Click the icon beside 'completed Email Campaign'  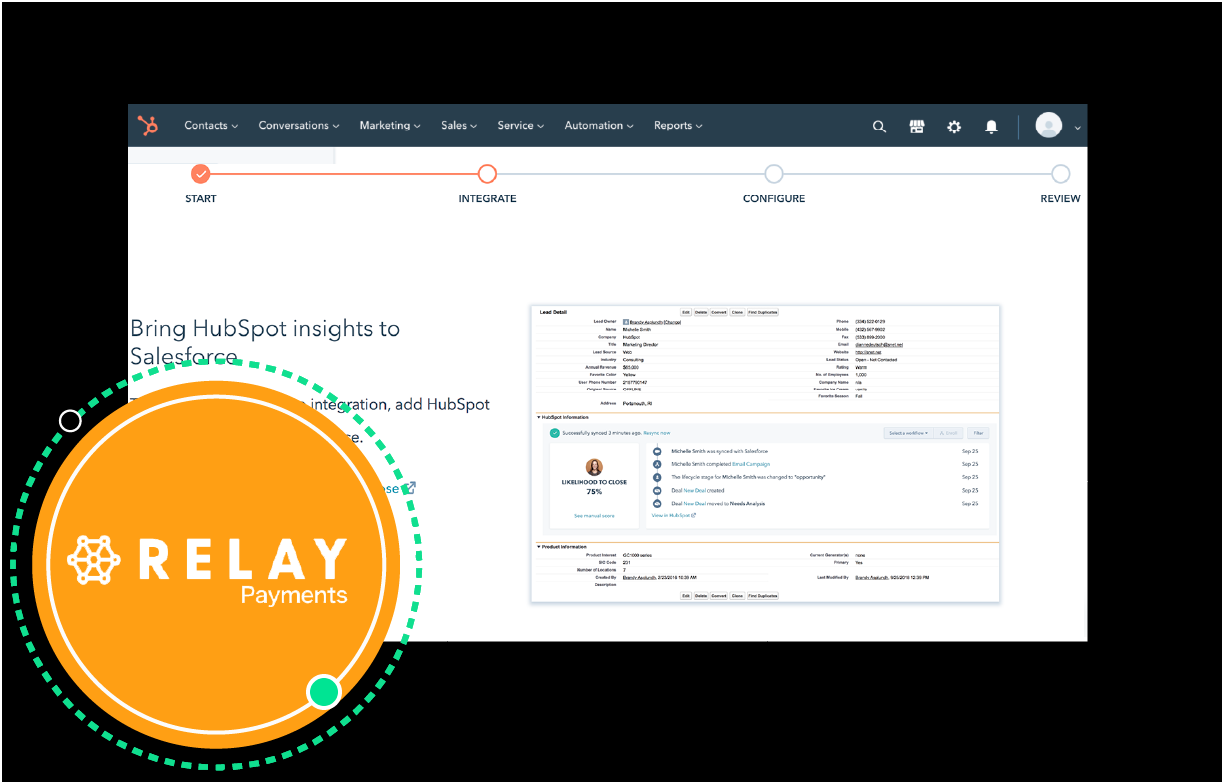(657, 464)
